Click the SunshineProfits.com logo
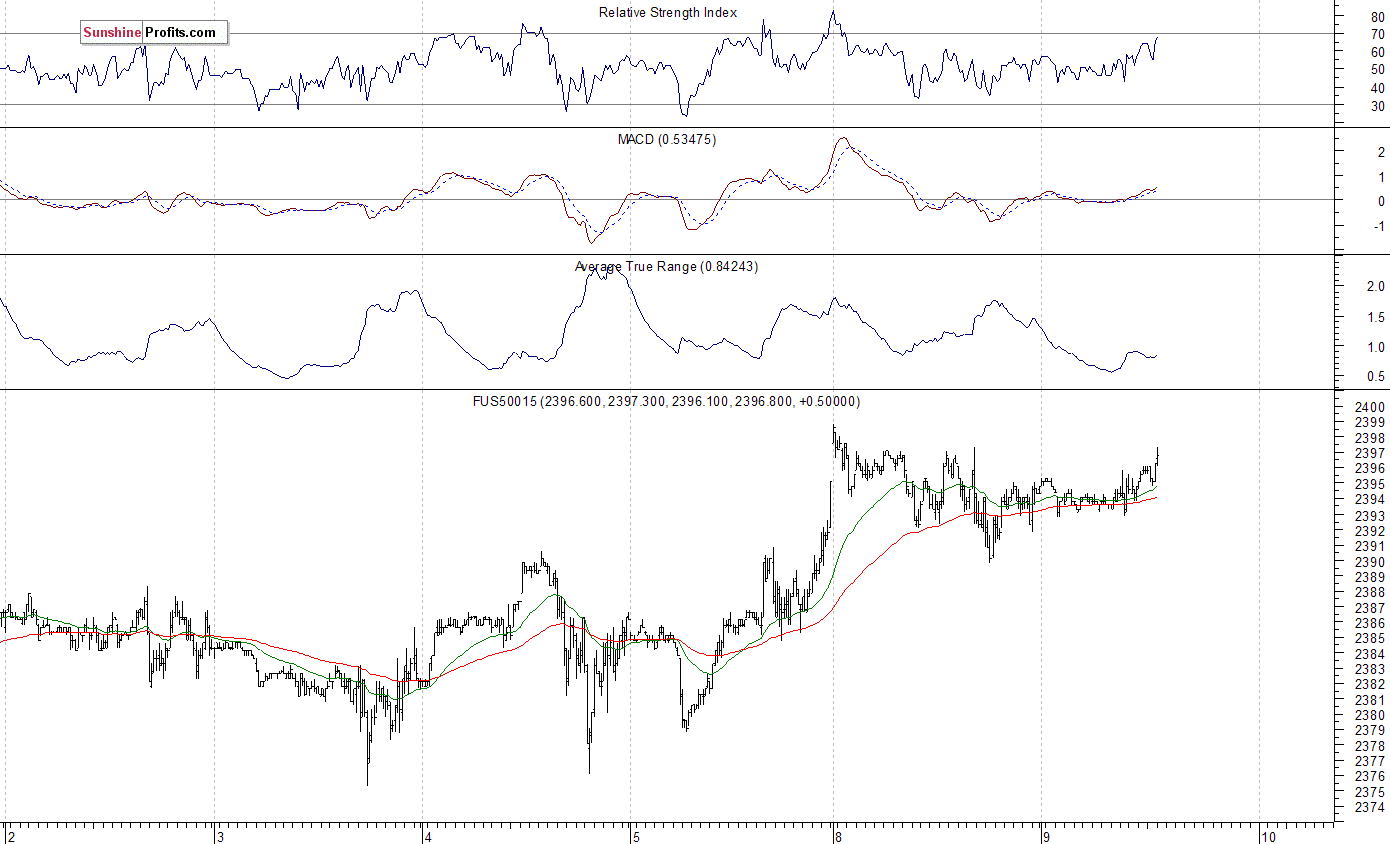Image resolution: width=1390 pixels, height=844 pixels. click(x=154, y=33)
